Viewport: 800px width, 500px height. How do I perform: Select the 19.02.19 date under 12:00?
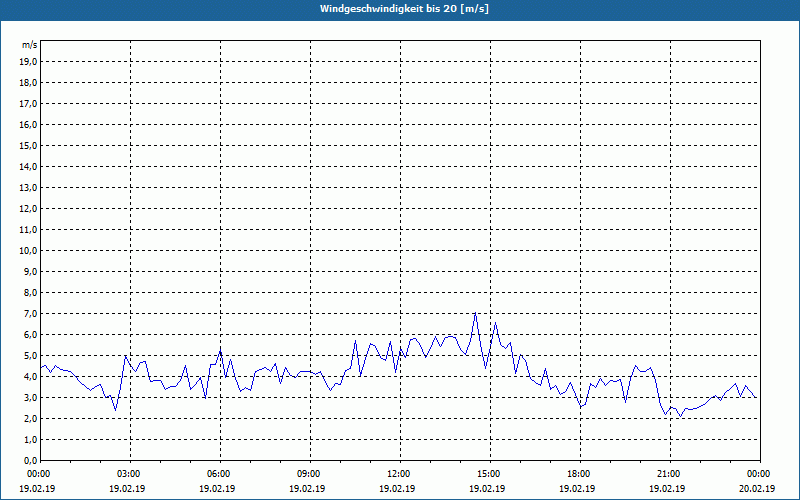coord(397,489)
